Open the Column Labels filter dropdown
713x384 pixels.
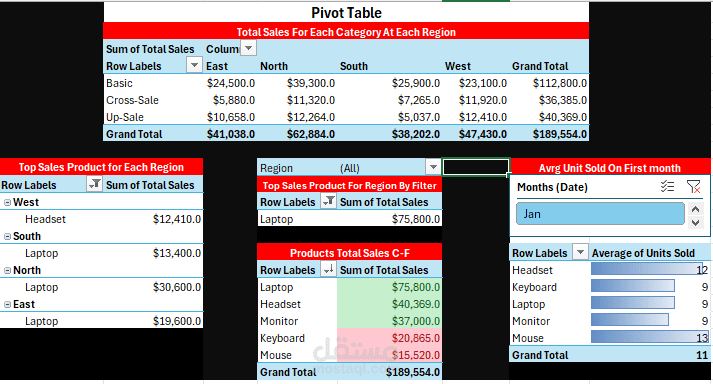click(248, 48)
